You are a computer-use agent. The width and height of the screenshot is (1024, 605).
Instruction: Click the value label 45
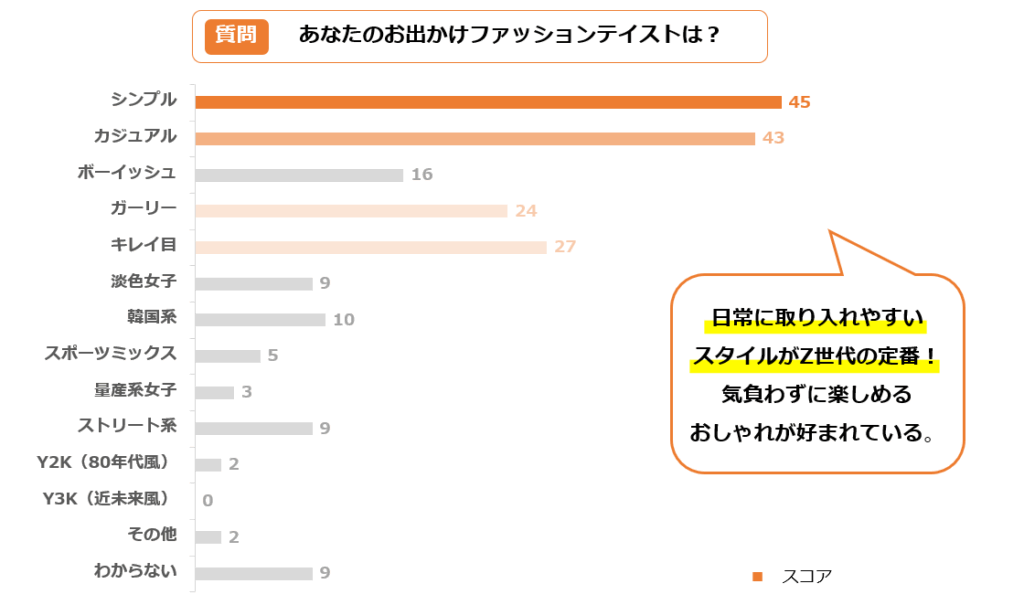[x=799, y=102]
